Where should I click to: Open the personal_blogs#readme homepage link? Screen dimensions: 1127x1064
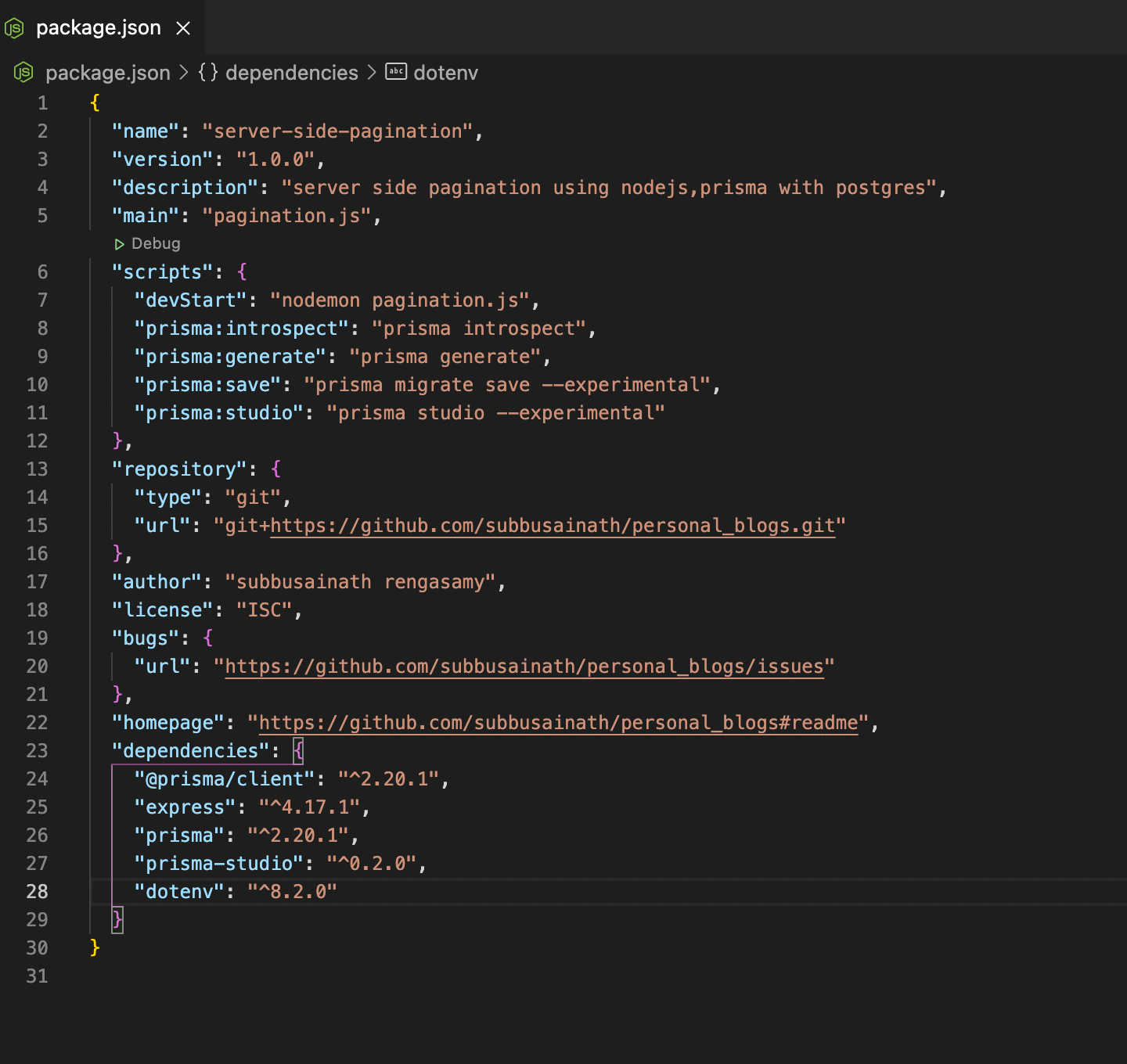[x=559, y=722]
